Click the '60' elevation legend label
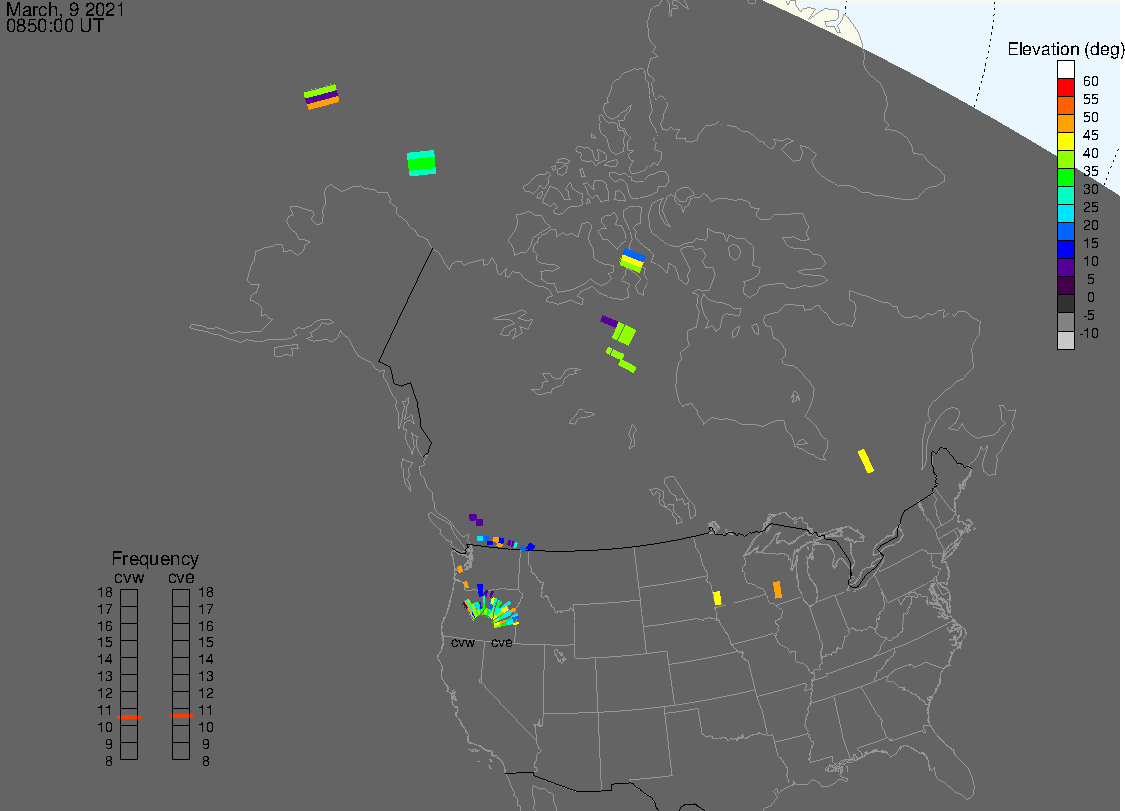This screenshot has height=811, width=1125. (x=1091, y=81)
